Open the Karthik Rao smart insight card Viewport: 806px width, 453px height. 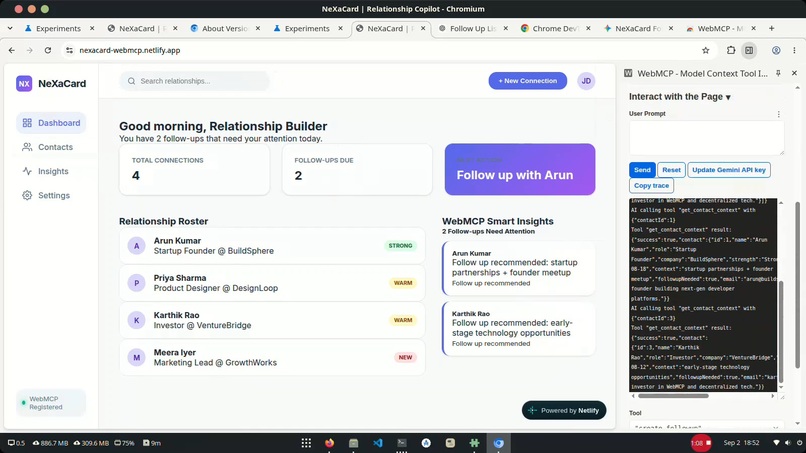519,329
